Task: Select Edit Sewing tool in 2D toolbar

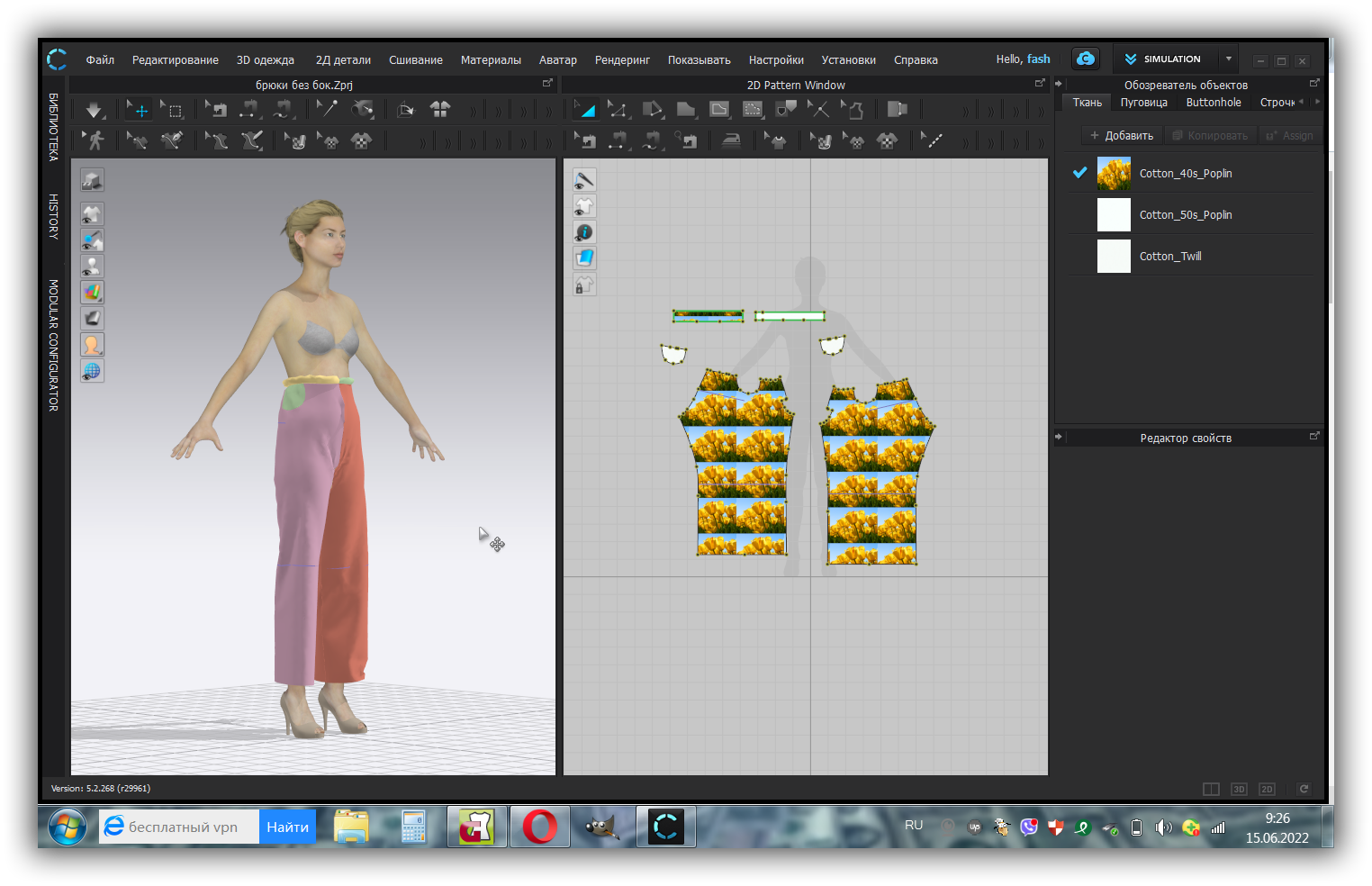Action: [584, 140]
